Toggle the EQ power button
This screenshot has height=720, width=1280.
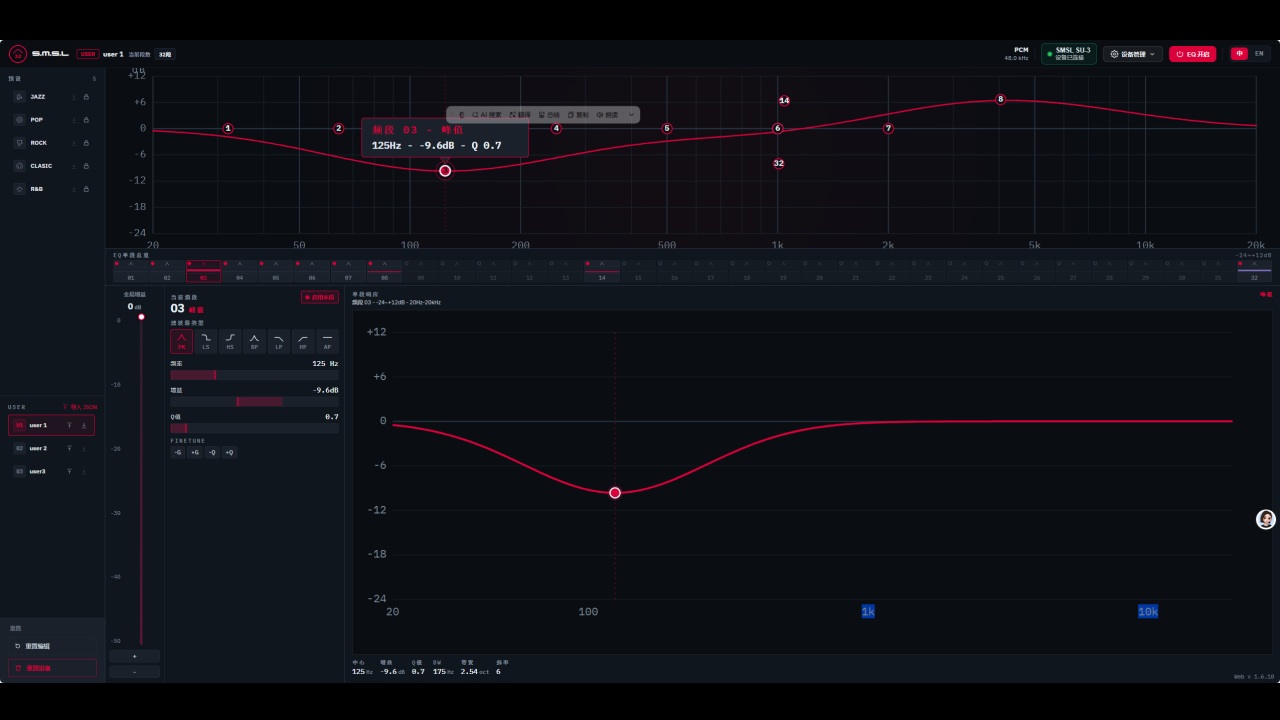(1193, 54)
